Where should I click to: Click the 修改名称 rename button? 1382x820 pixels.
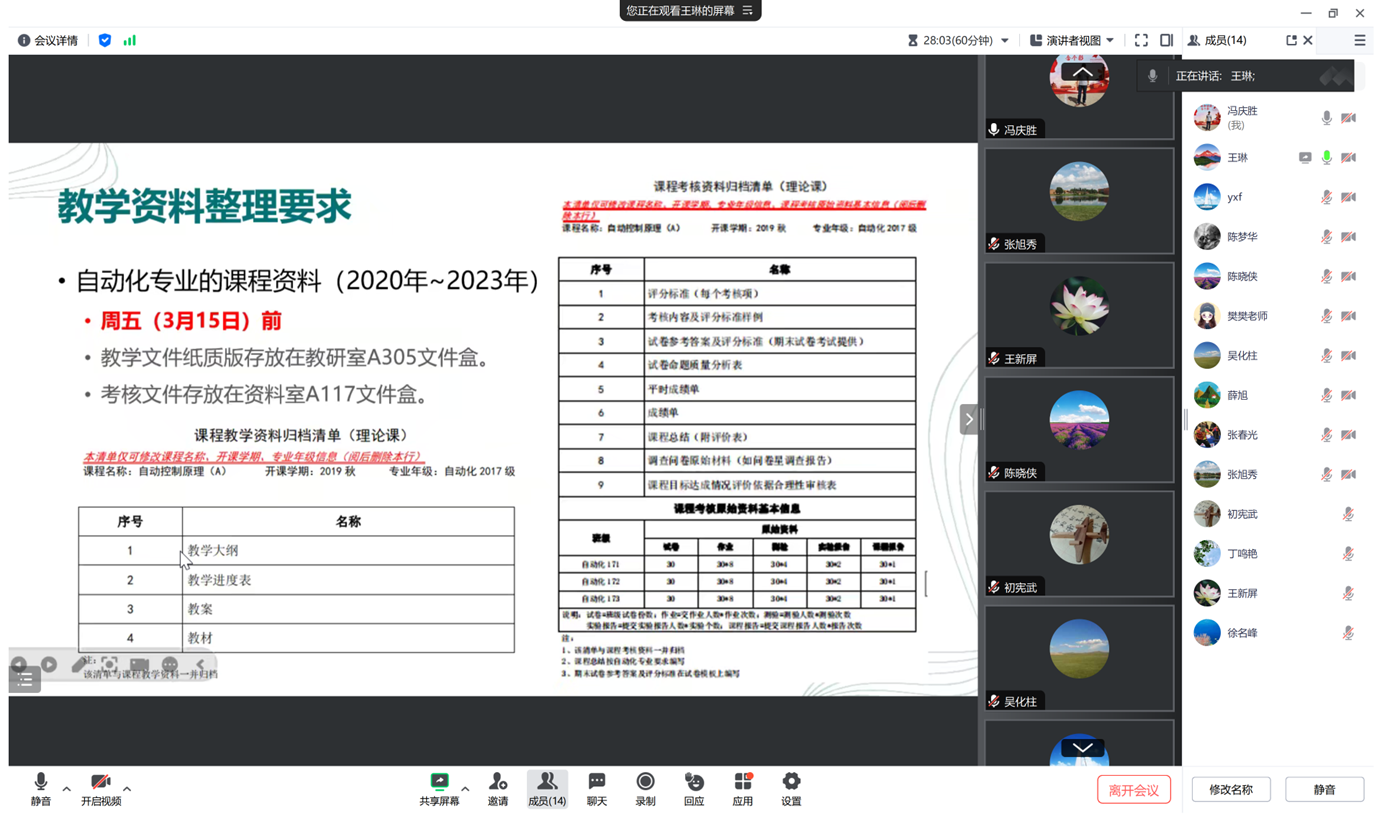coord(1230,790)
